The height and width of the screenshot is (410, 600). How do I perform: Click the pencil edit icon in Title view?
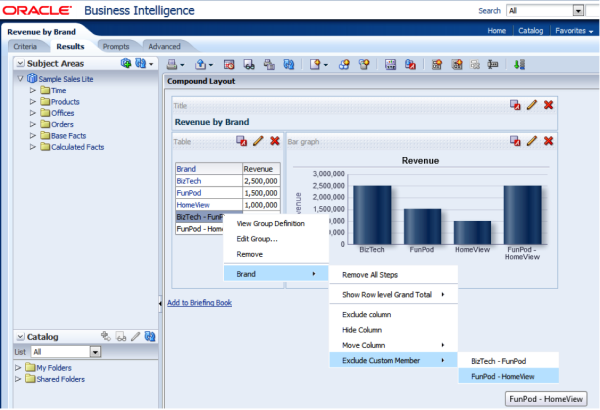532,105
